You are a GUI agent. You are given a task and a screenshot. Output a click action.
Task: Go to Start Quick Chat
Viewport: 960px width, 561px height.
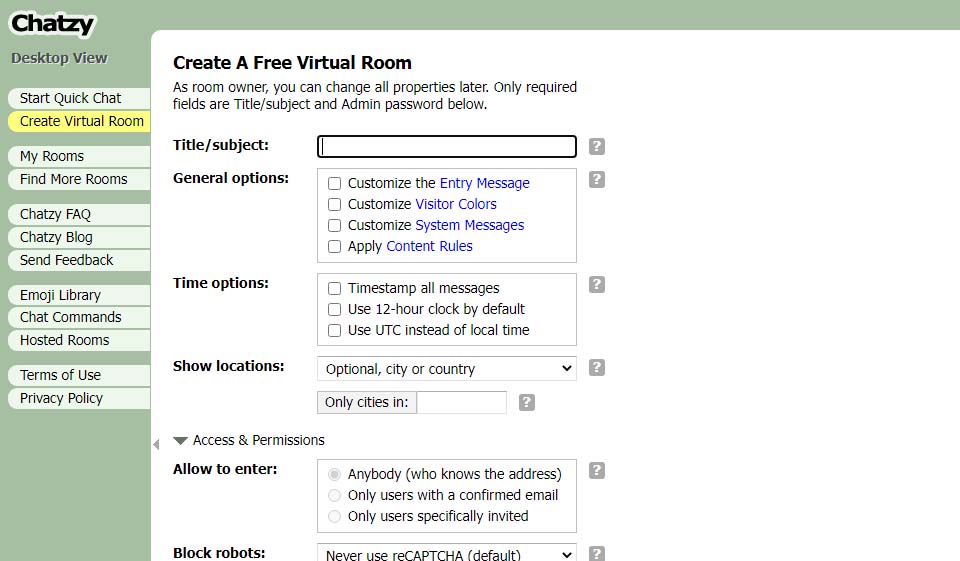click(x=70, y=98)
